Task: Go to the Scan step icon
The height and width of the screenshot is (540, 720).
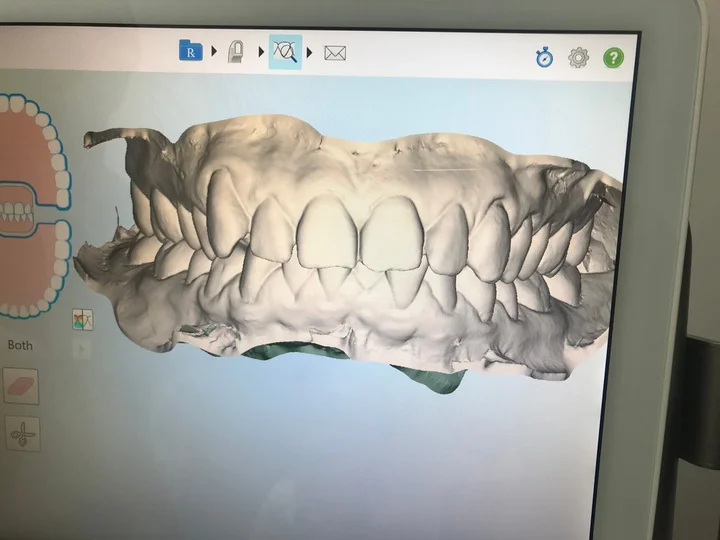Action: click(x=236, y=51)
